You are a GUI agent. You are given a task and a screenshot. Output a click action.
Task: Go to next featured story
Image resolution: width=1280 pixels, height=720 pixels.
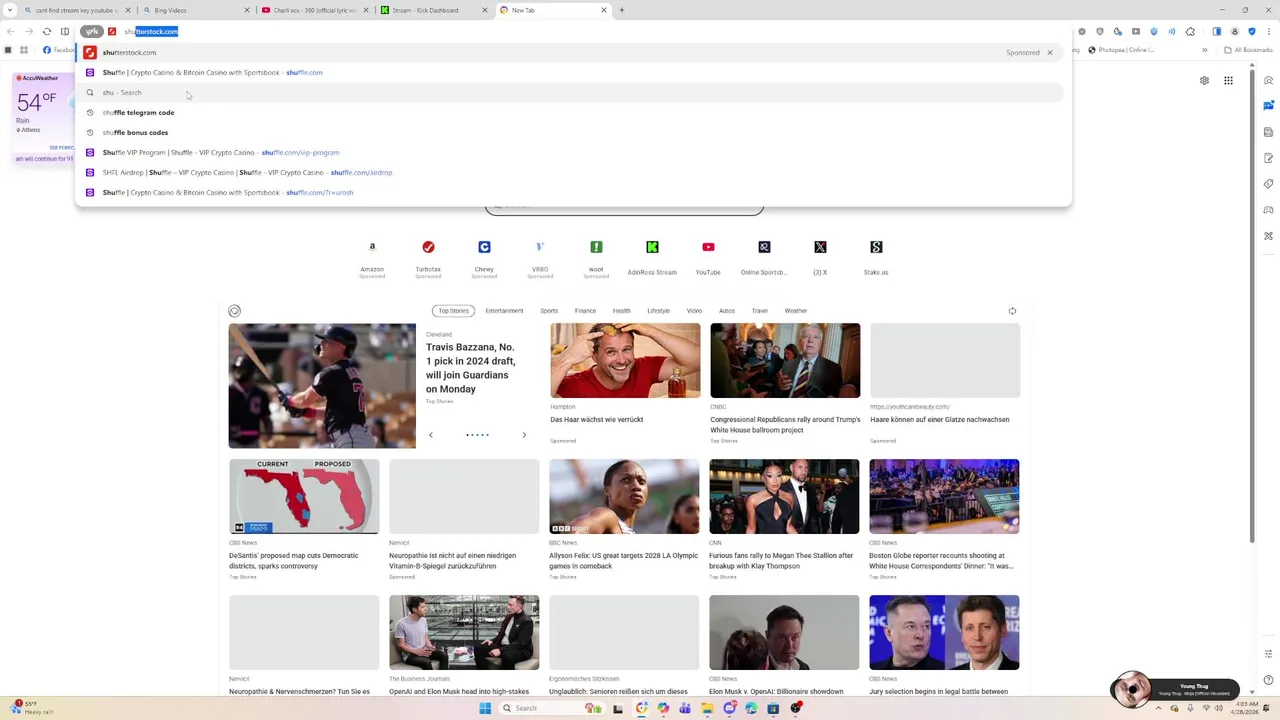pos(524,435)
